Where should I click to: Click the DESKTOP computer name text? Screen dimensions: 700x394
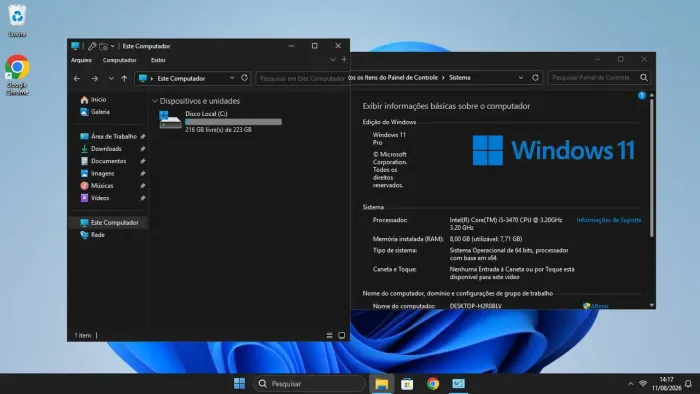[x=475, y=306]
